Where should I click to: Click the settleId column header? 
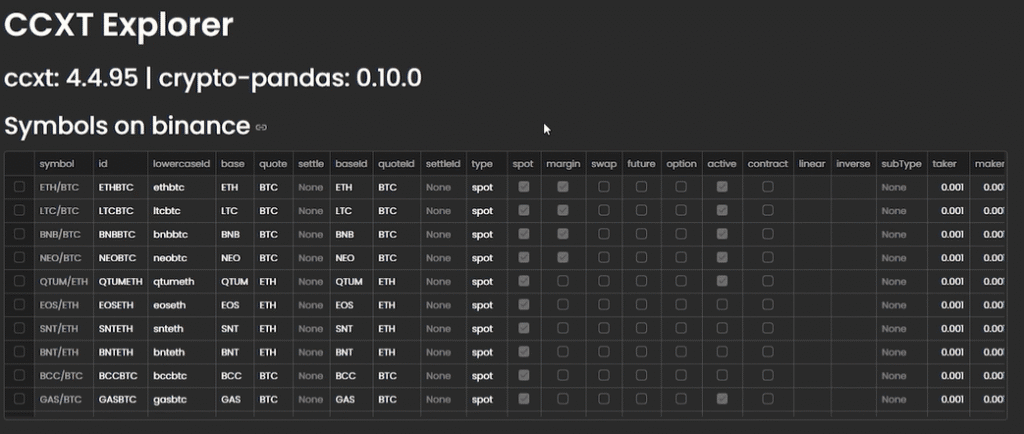click(442, 164)
